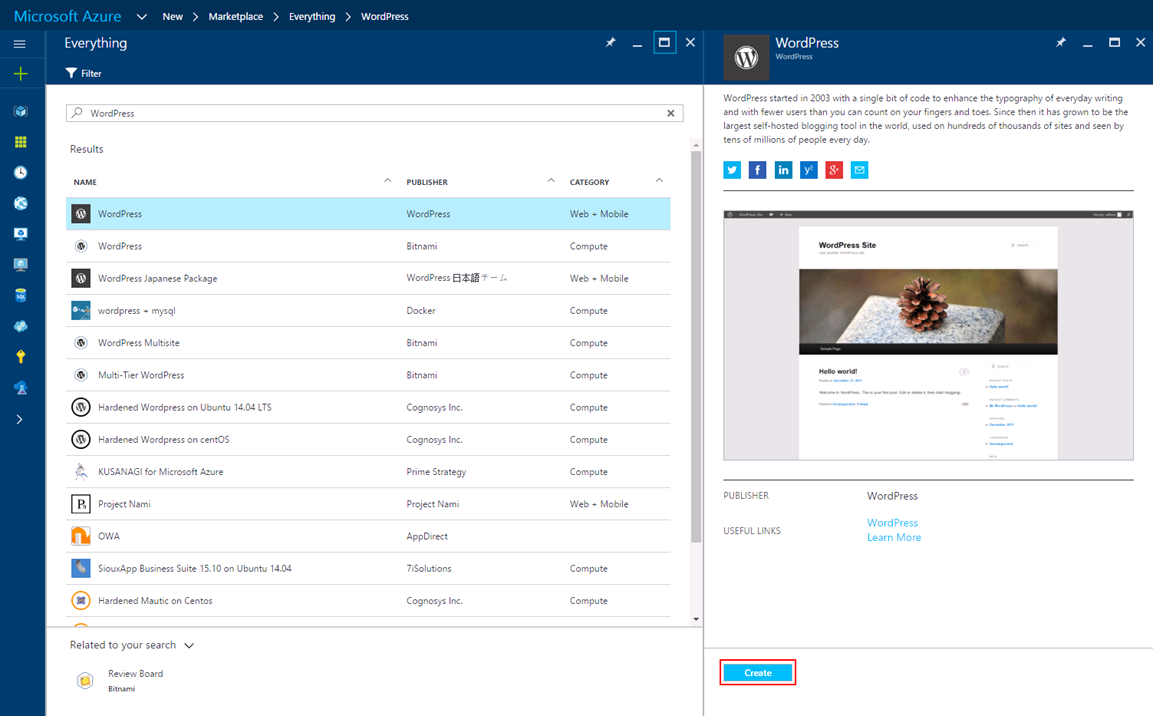Select Hardened Wordpress on centOS row
This screenshot has width=1153, height=716.
(x=368, y=440)
